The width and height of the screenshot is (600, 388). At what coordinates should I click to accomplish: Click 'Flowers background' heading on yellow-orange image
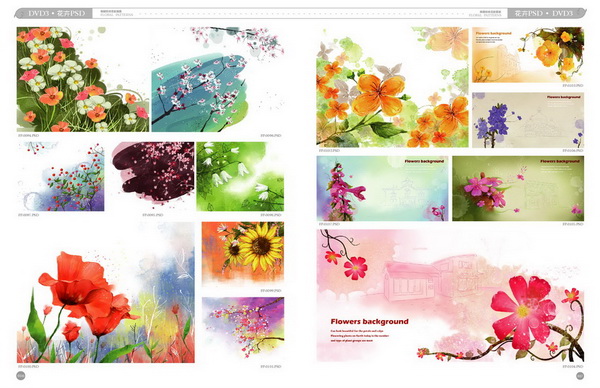click(494, 33)
